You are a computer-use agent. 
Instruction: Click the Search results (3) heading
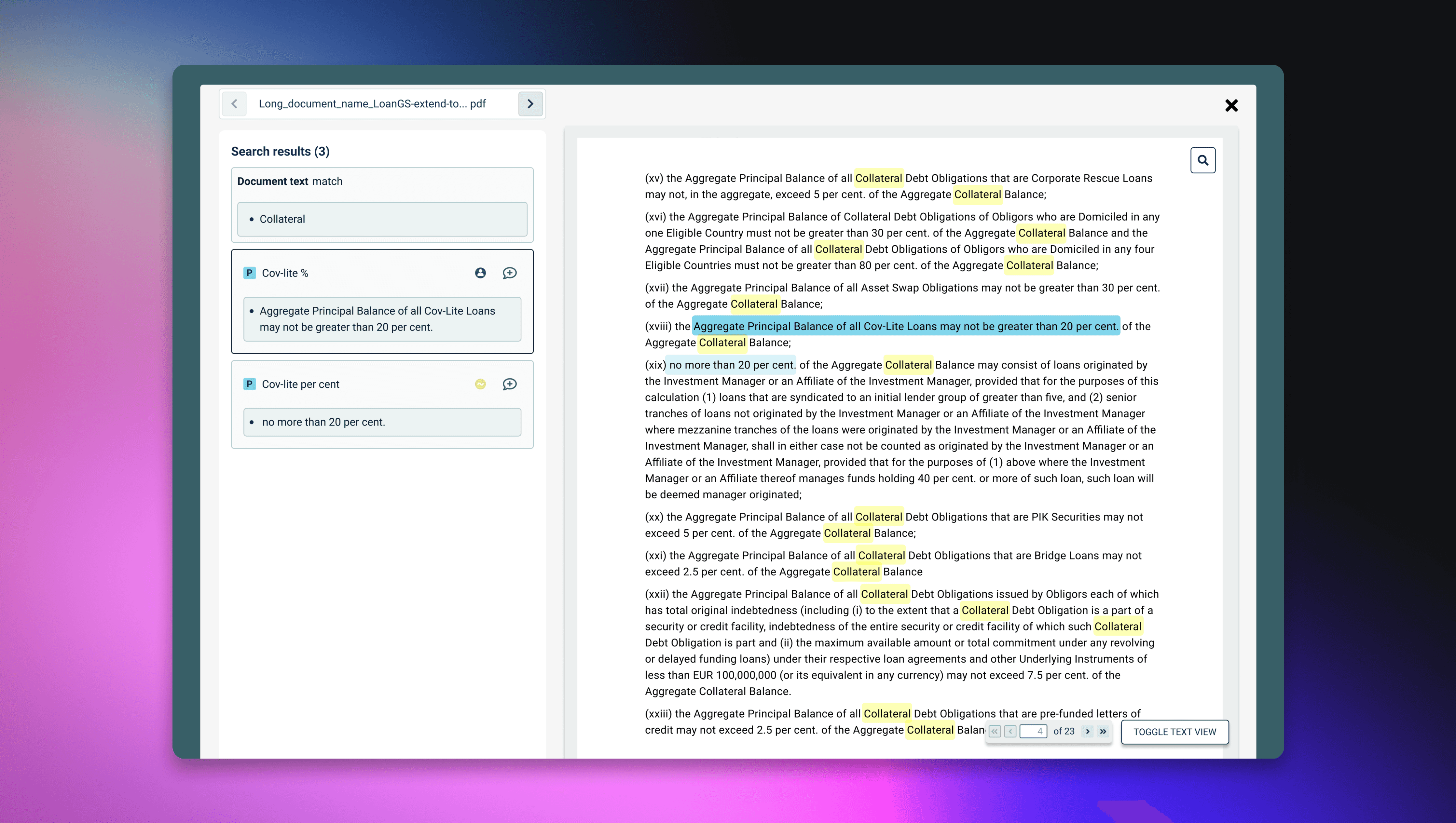pos(280,152)
